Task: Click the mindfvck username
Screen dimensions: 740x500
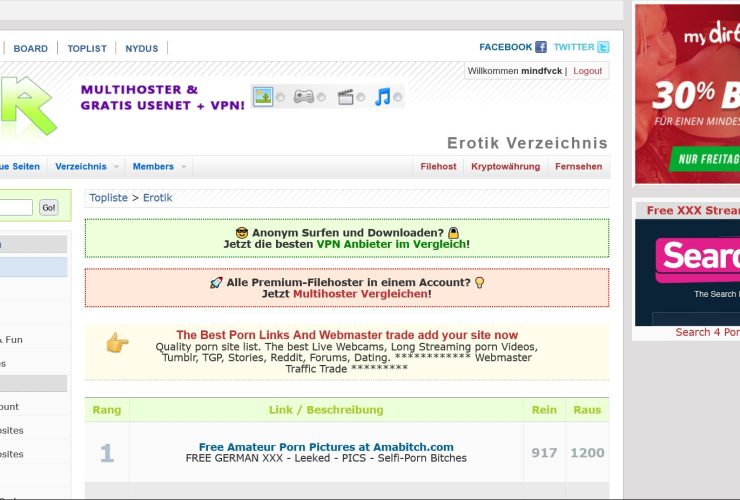Action: [x=541, y=71]
